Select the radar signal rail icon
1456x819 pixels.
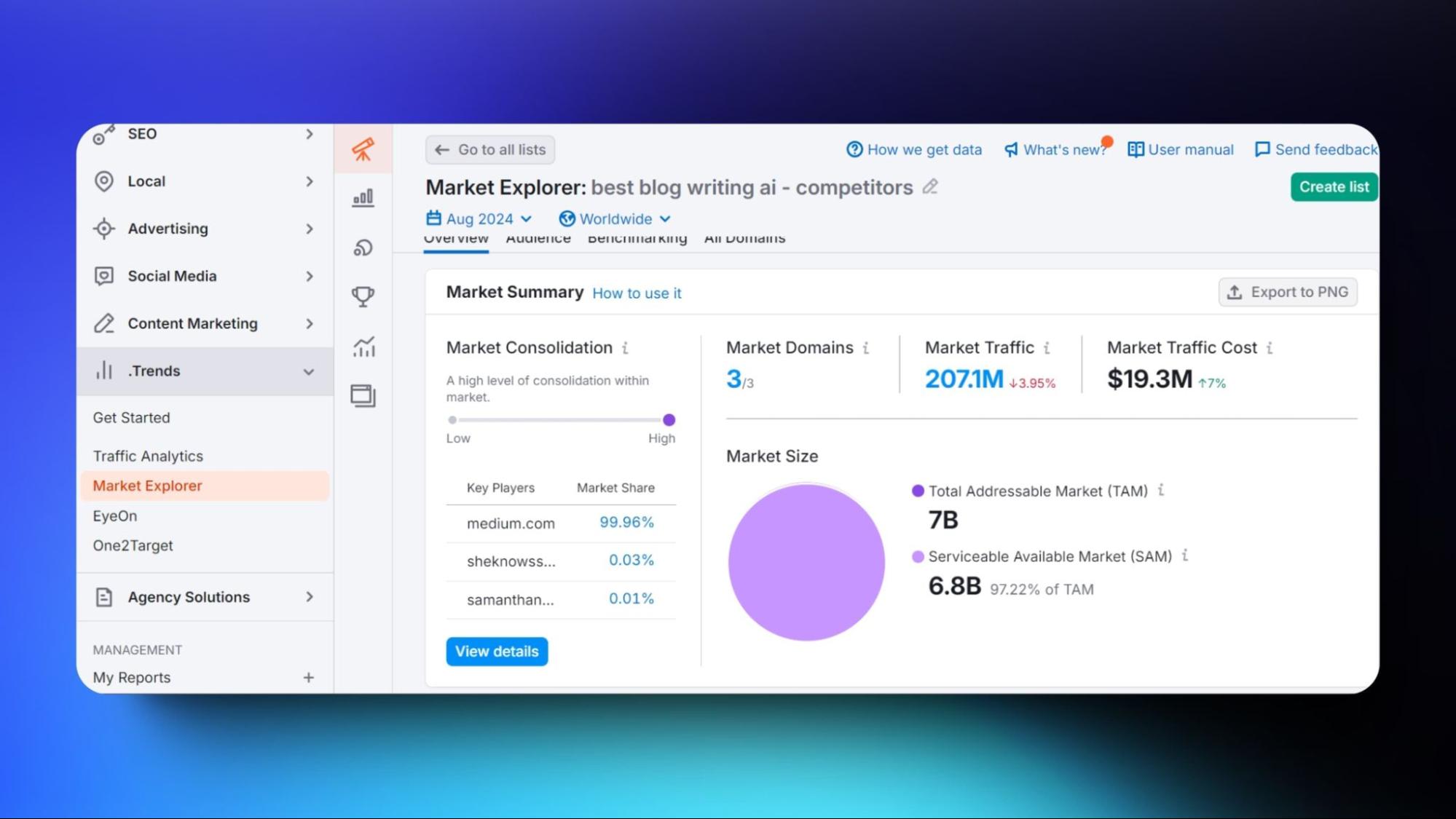pyautogui.click(x=363, y=248)
